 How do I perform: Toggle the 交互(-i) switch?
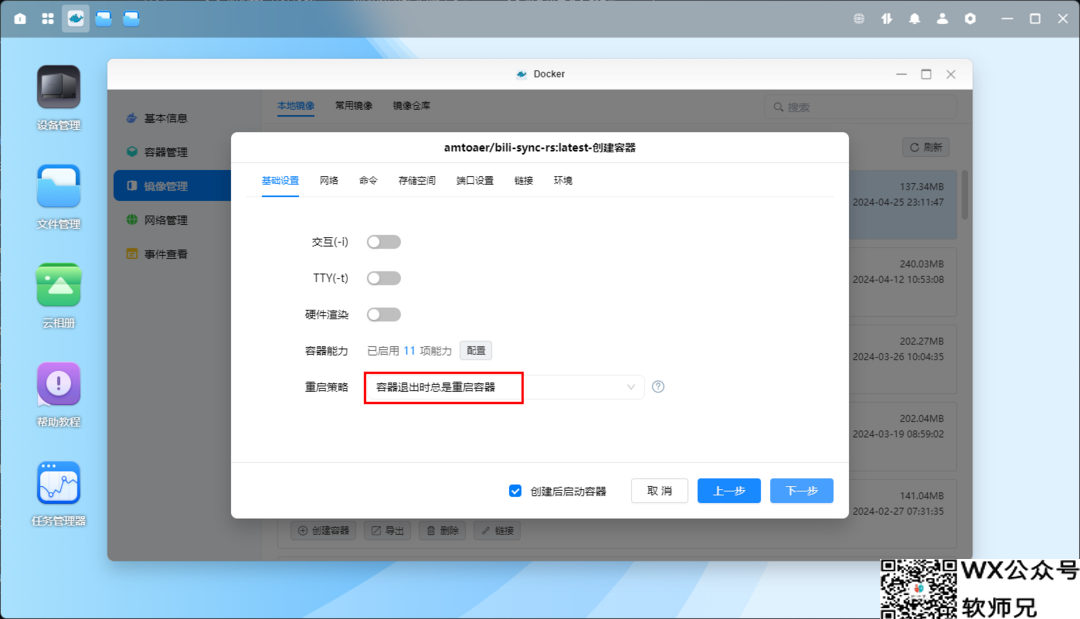pyautogui.click(x=384, y=242)
